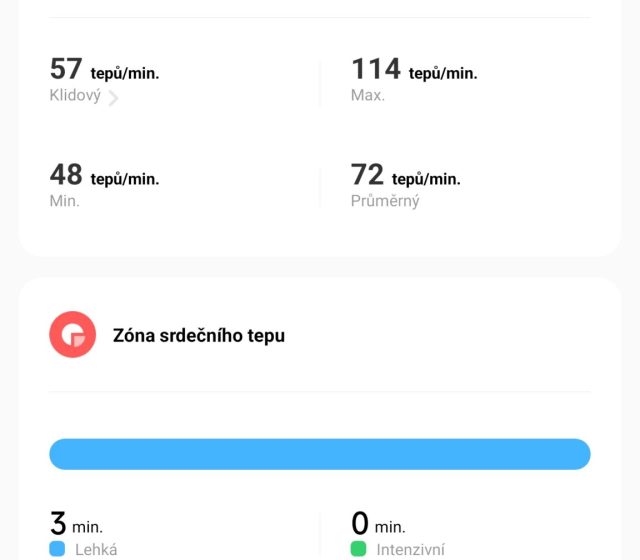Select the Min. label

click(64, 201)
